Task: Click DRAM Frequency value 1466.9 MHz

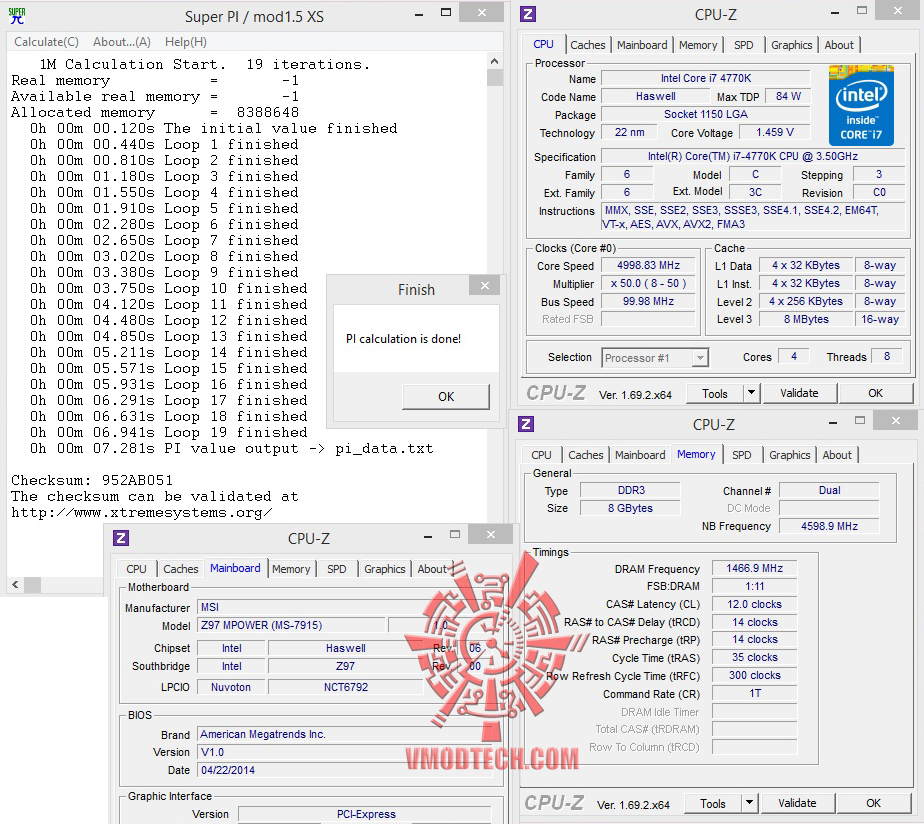Action: pyautogui.click(x=754, y=568)
